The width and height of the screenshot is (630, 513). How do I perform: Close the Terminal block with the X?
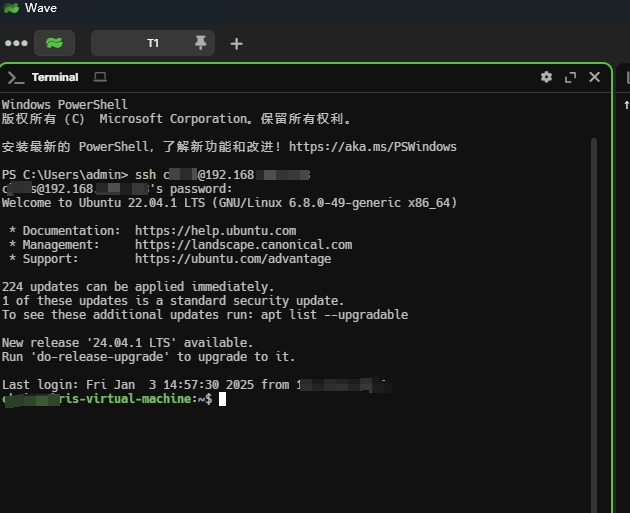click(x=595, y=77)
